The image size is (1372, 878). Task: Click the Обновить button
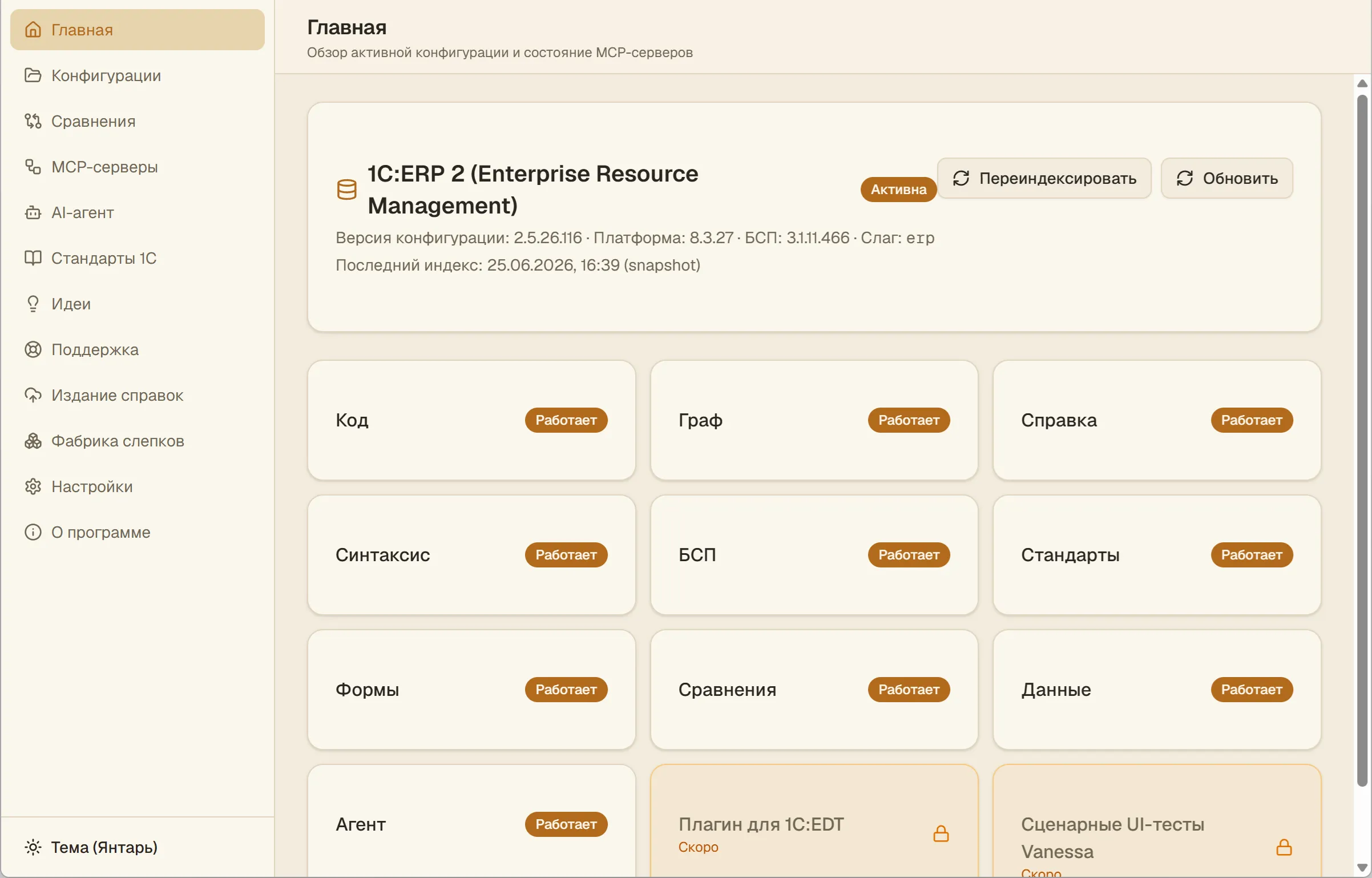1227,178
